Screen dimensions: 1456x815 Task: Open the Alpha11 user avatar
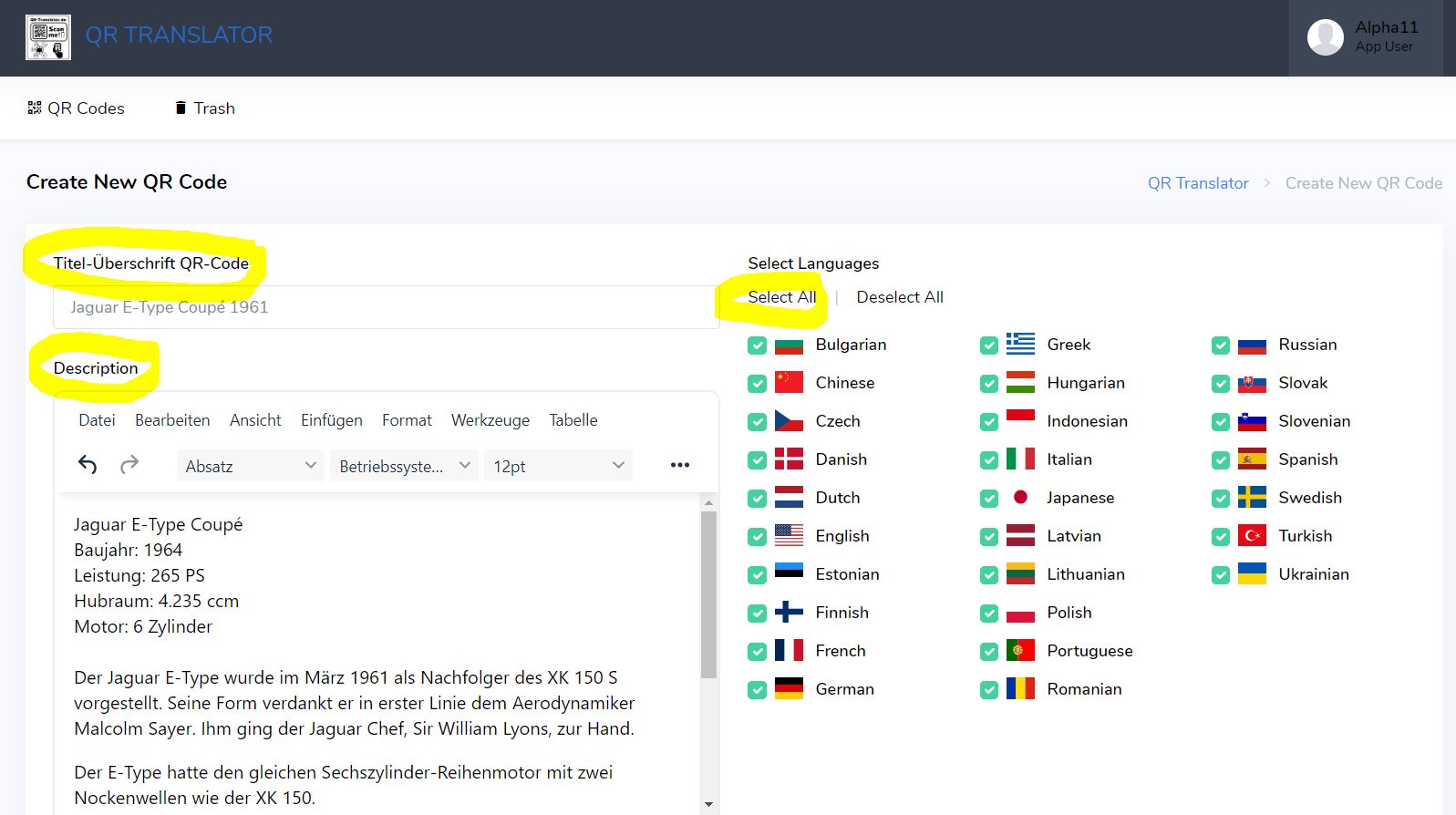point(1325,37)
